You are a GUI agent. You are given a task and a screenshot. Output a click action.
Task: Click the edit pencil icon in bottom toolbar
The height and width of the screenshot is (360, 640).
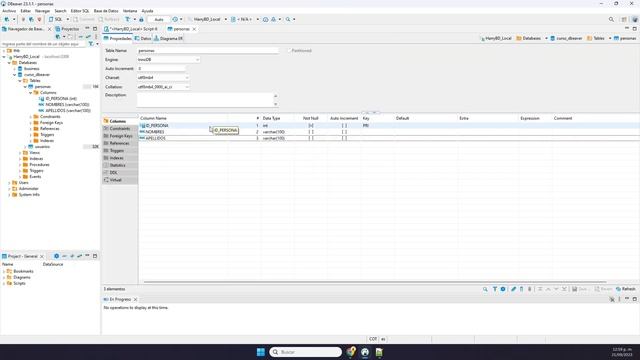click(513, 289)
